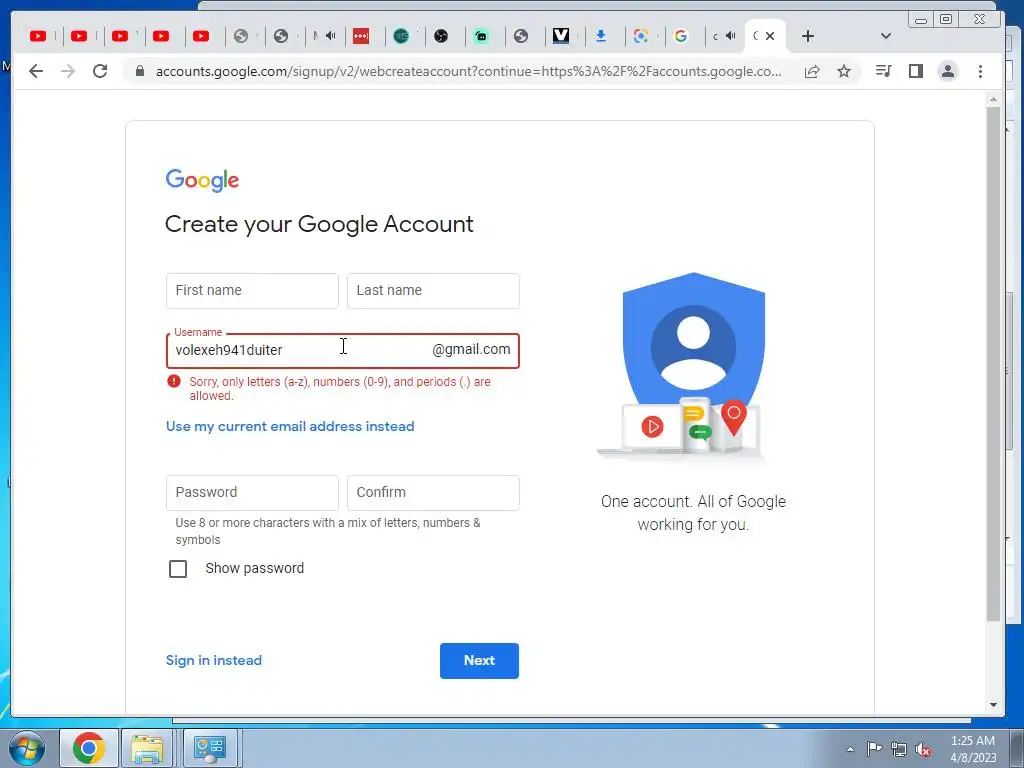Share this page using the share icon
Viewport: 1024px width, 768px height.
[812, 71]
